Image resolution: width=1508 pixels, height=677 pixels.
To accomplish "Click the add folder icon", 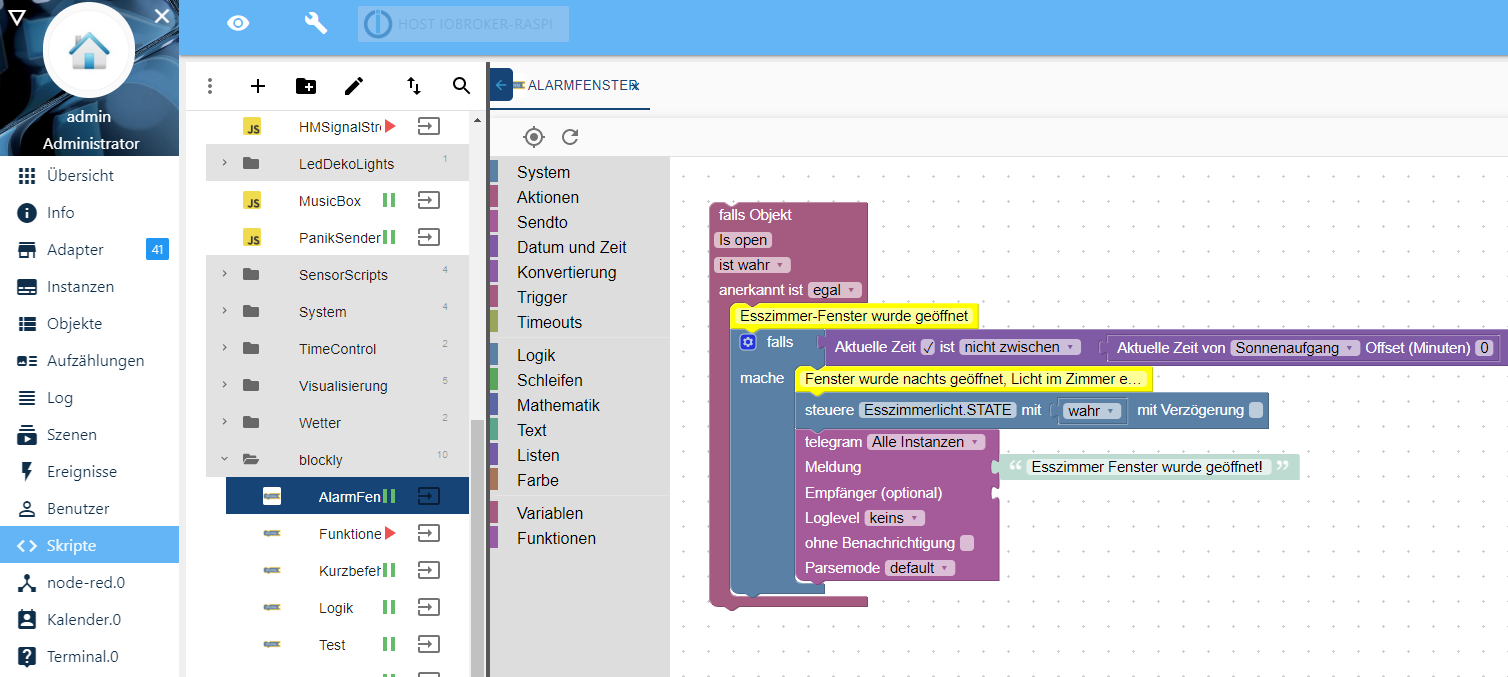I will 306,86.
